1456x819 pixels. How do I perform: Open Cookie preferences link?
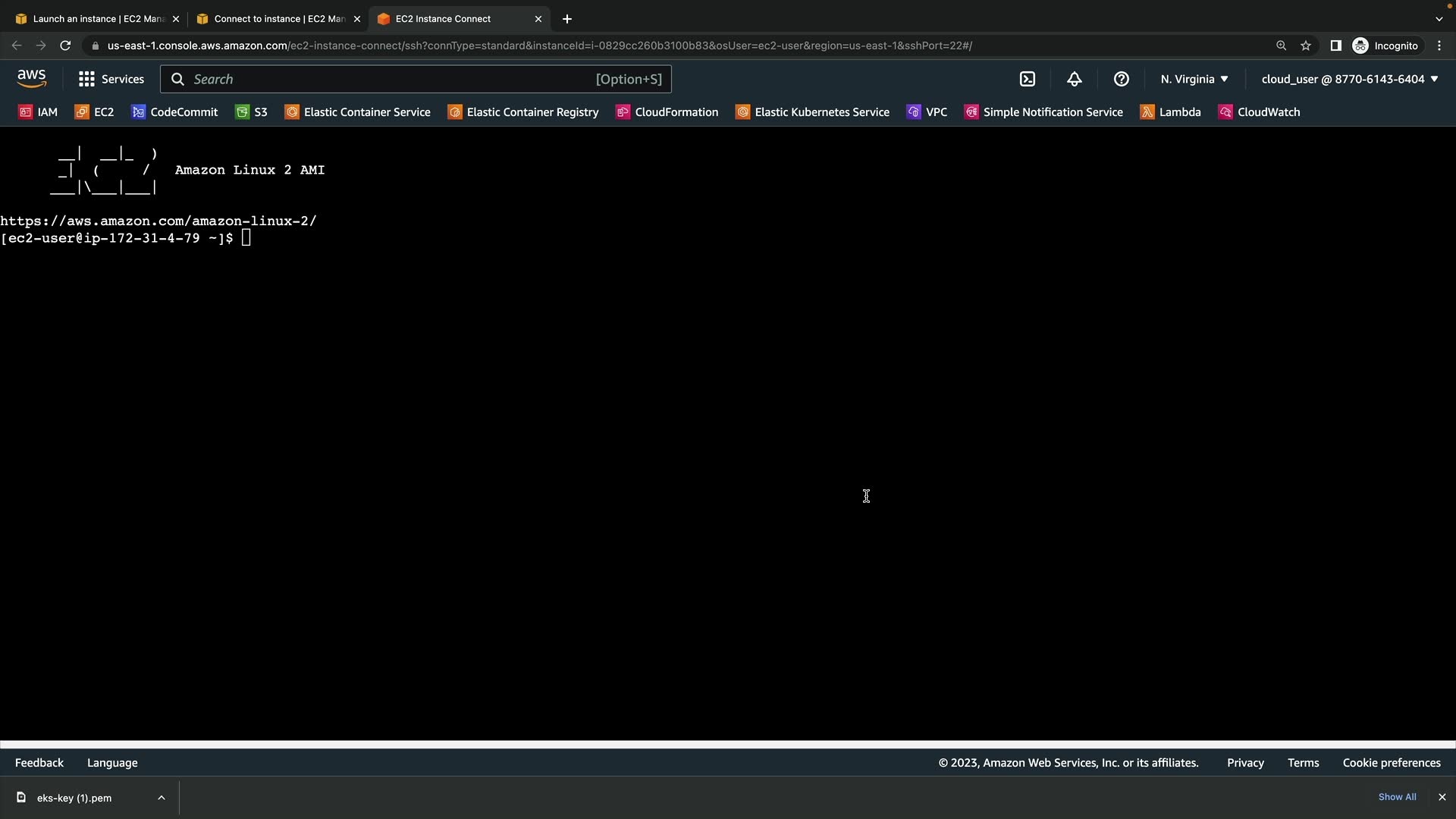click(1391, 763)
